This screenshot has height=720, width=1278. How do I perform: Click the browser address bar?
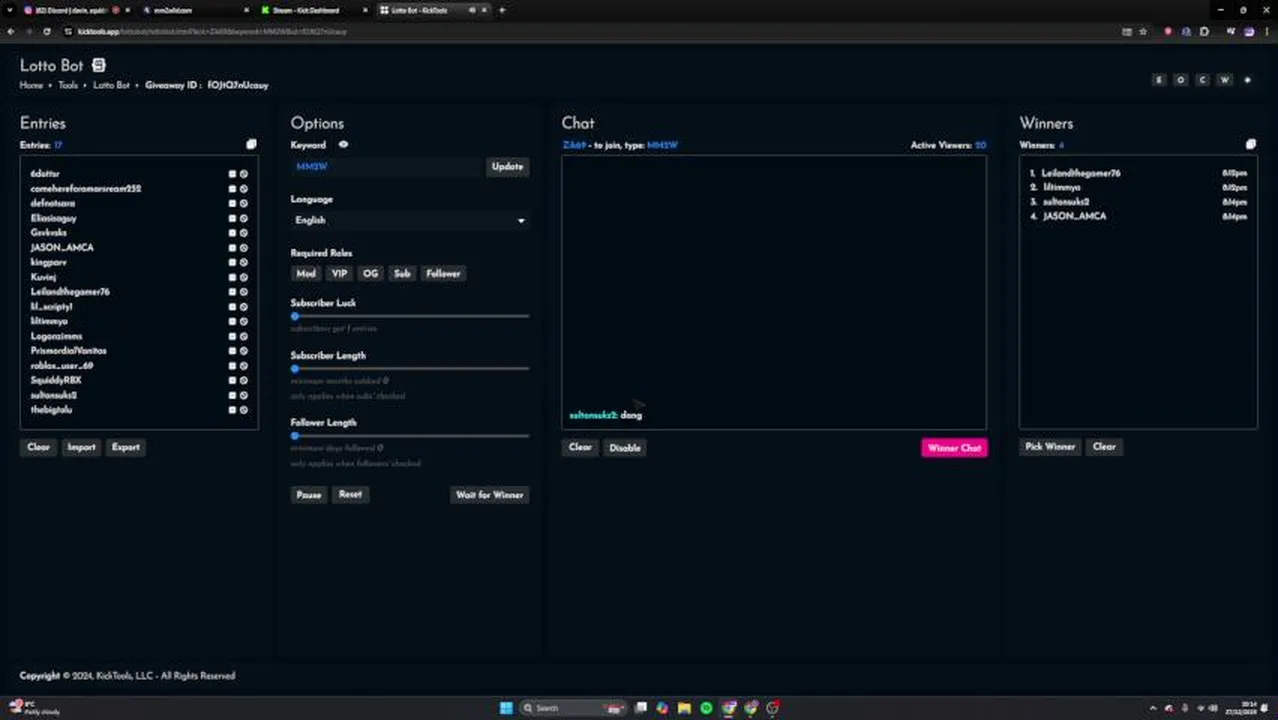pos(590,31)
